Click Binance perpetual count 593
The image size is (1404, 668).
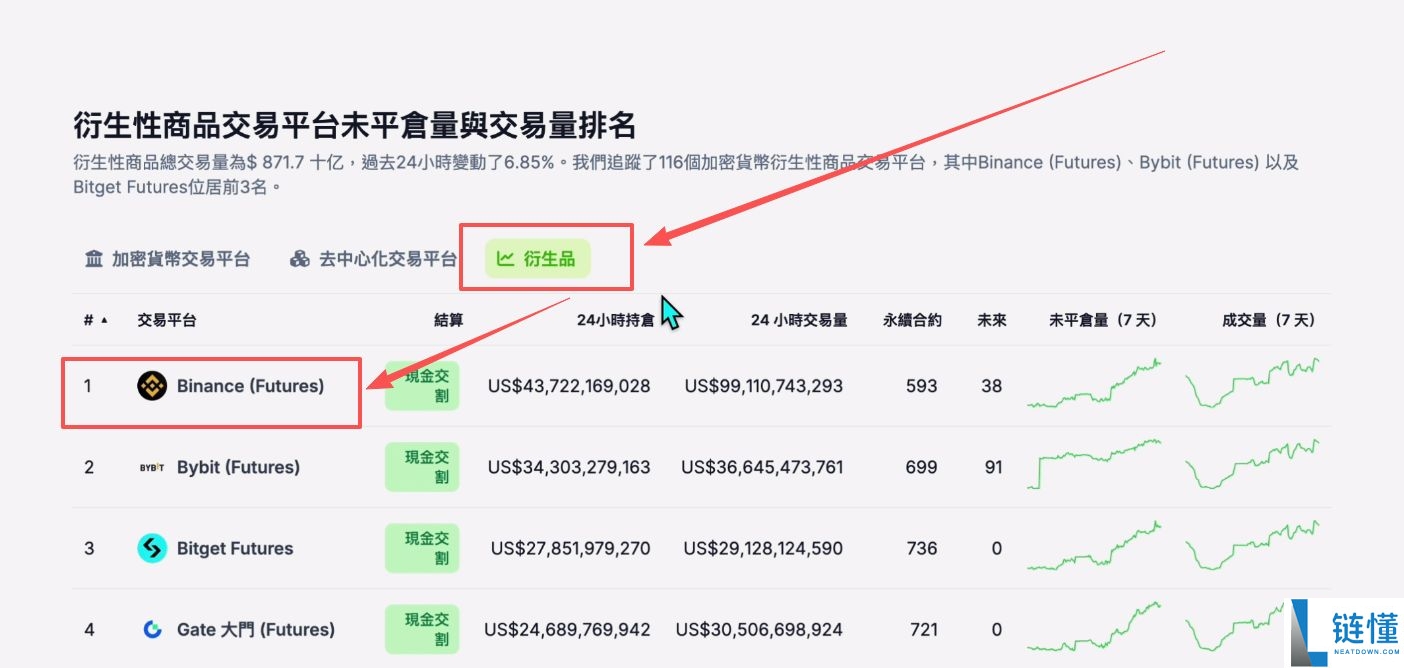(921, 386)
